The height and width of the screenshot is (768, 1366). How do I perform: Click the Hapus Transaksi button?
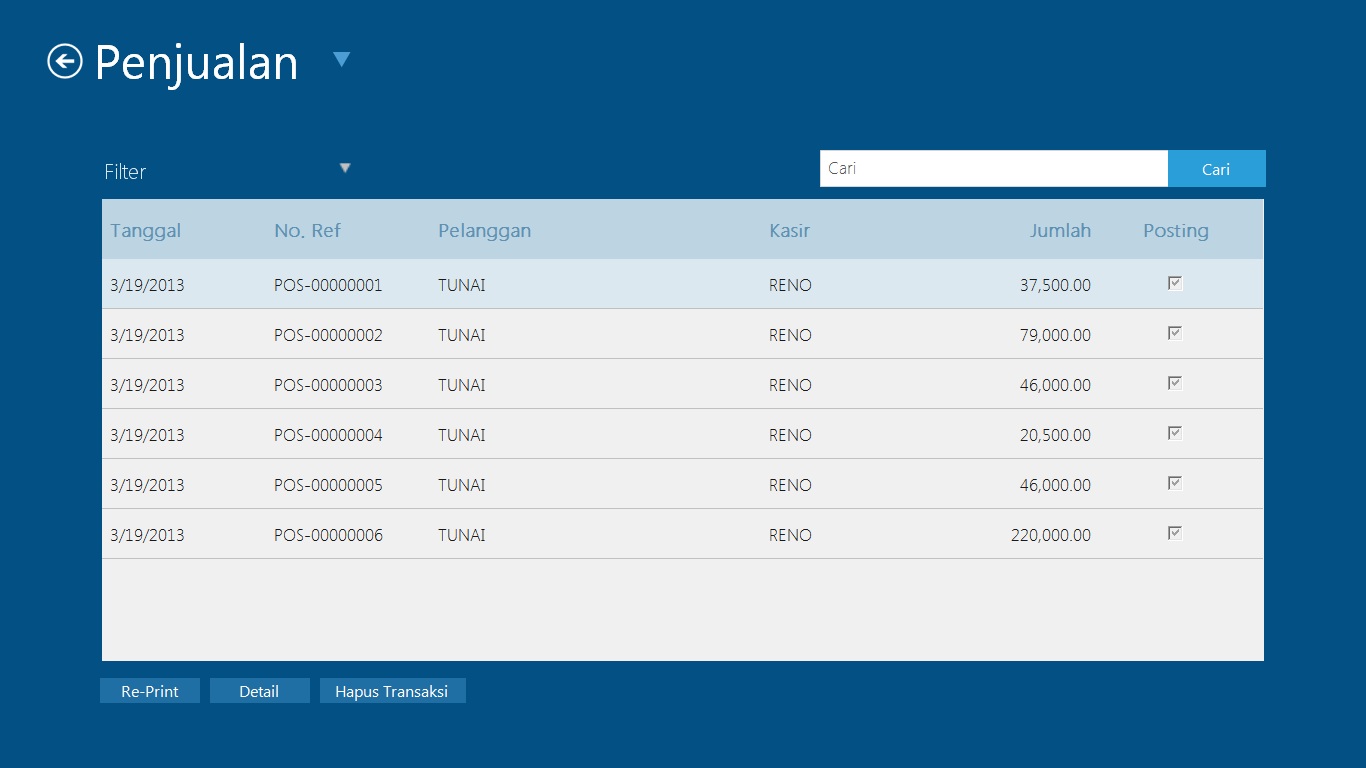[392, 691]
